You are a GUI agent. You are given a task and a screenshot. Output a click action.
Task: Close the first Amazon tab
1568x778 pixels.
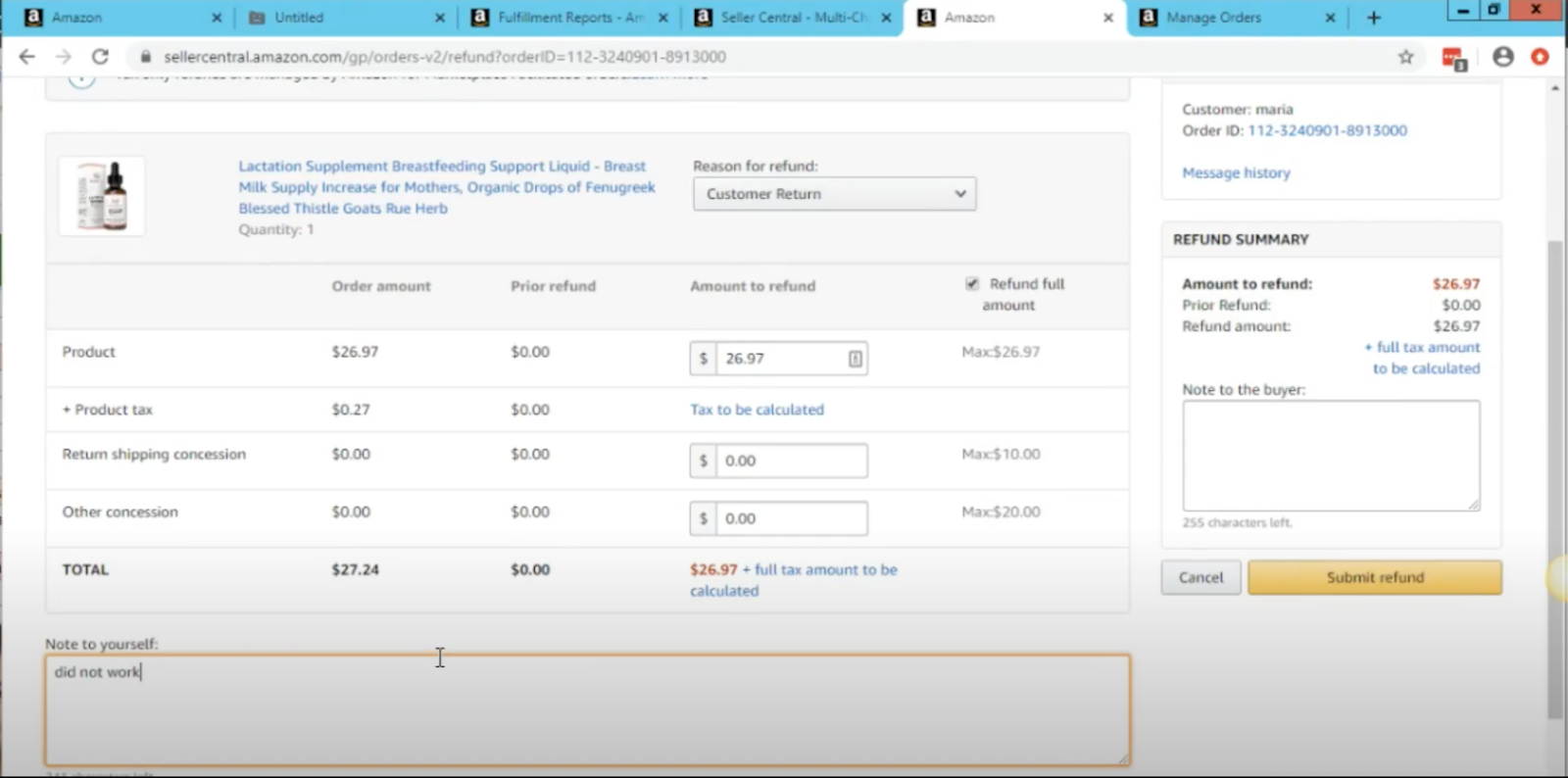[x=217, y=18]
